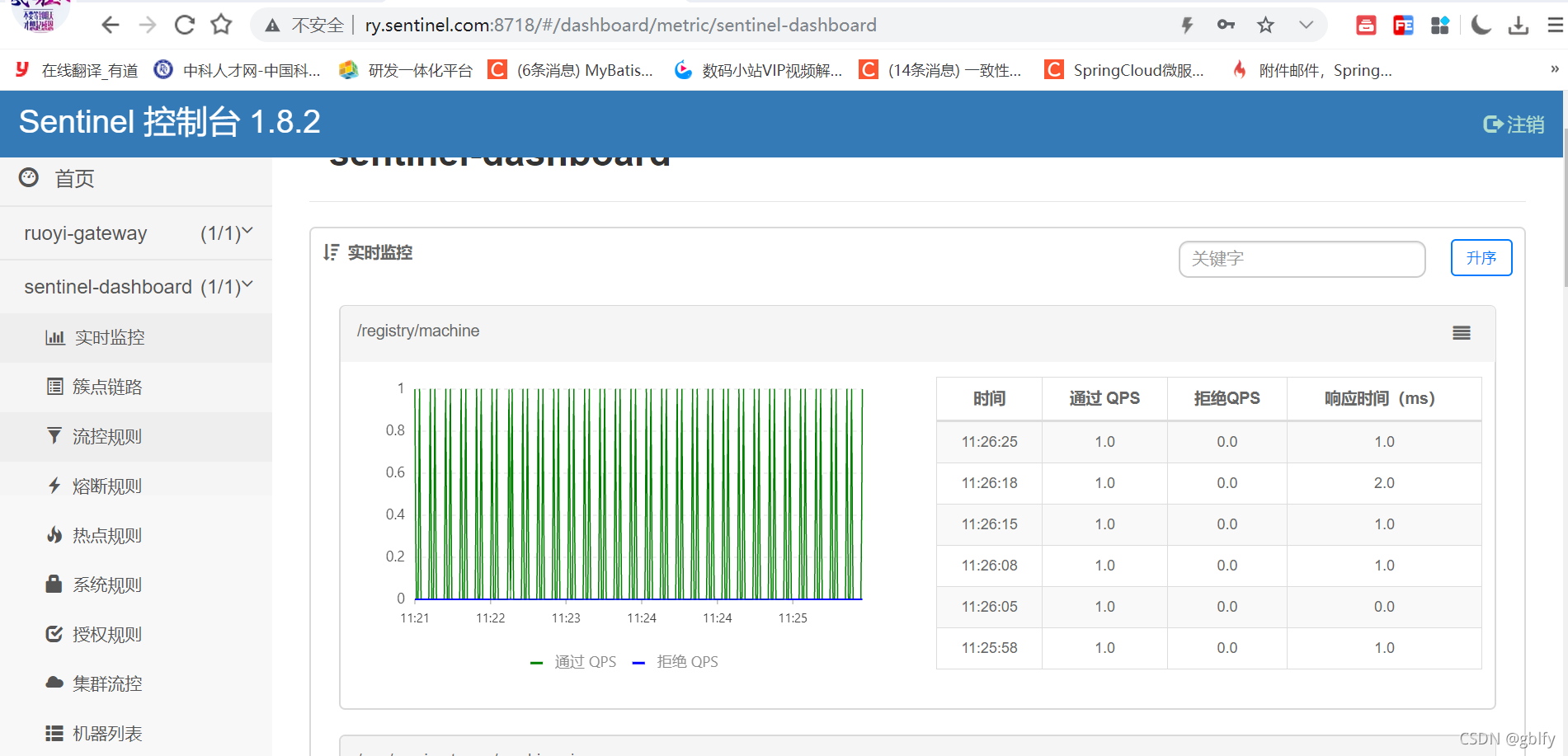Collapse sentinel-dashboard app entry
1568x756 pixels.
point(136,287)
